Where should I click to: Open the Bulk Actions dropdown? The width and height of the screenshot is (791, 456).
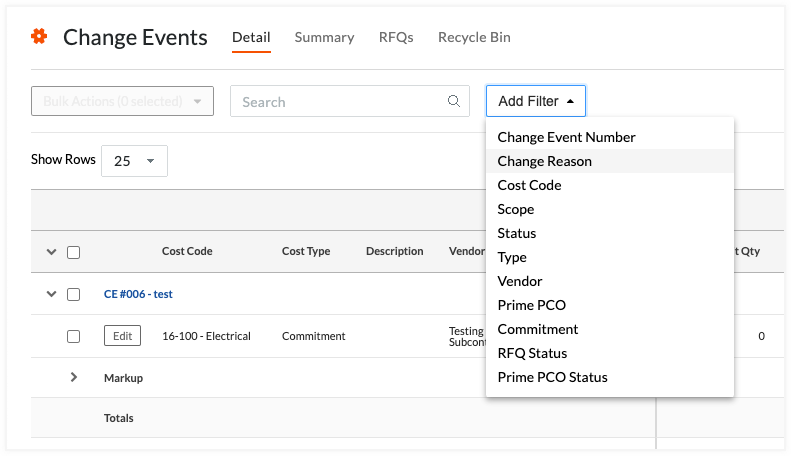point(122,101)
